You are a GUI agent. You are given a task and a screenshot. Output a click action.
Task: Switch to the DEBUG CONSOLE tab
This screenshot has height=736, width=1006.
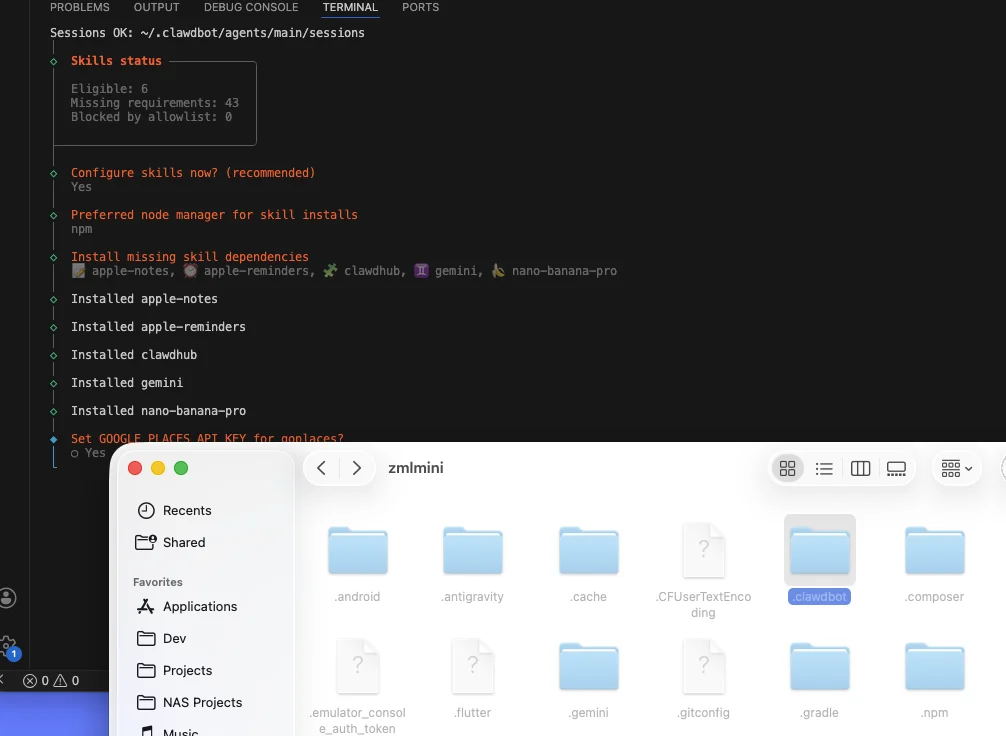click(251, 7)
